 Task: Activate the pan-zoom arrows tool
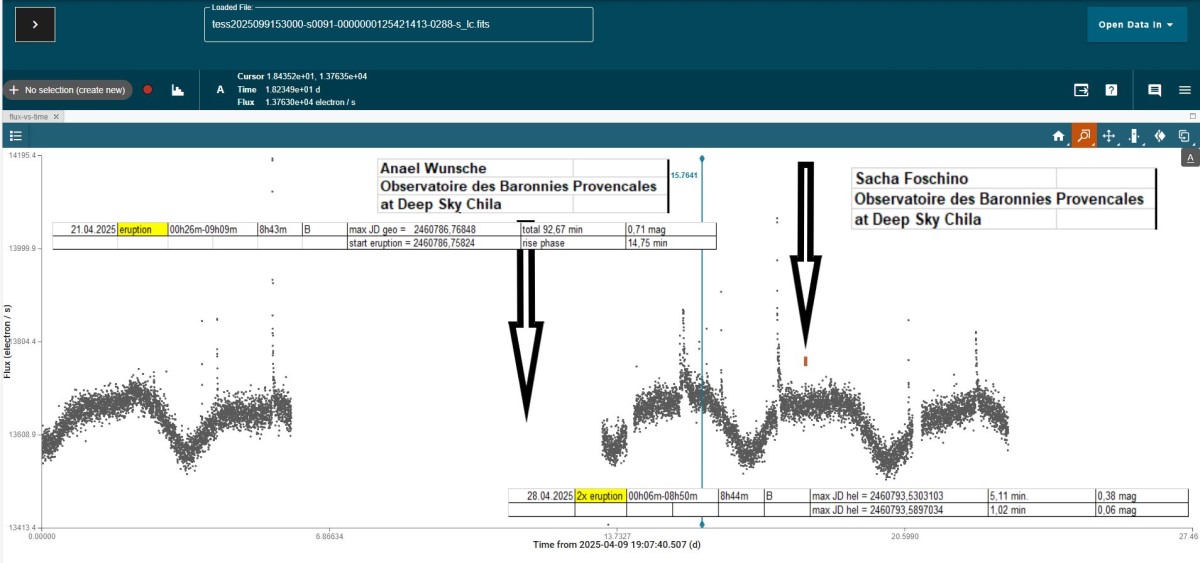click(1108, 136)
